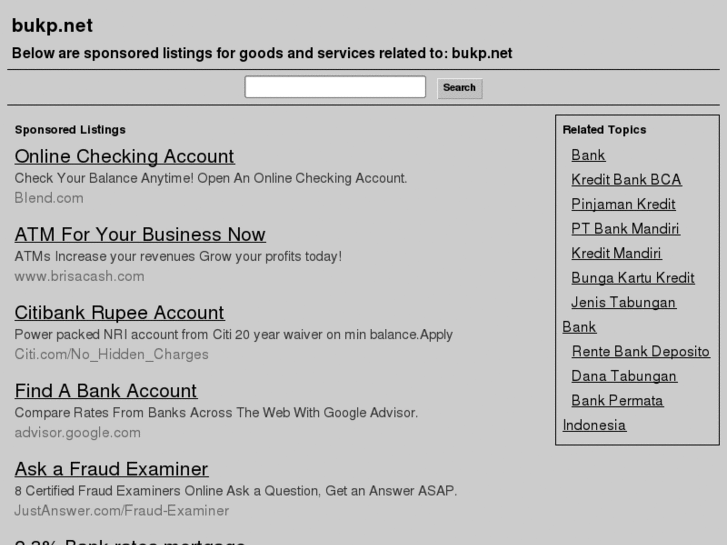727x545 pixels.
Task: Select the Dana Tabungan topic
Action: 624,376
